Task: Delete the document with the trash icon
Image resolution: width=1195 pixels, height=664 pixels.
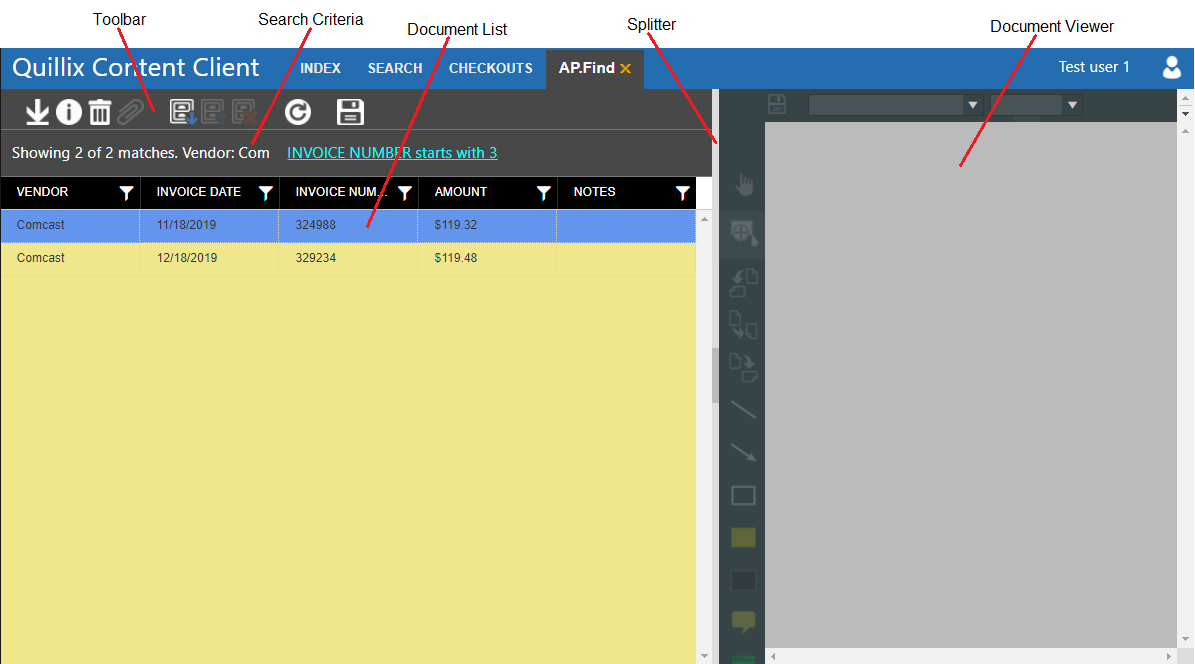Action: (x=100, y=112)
